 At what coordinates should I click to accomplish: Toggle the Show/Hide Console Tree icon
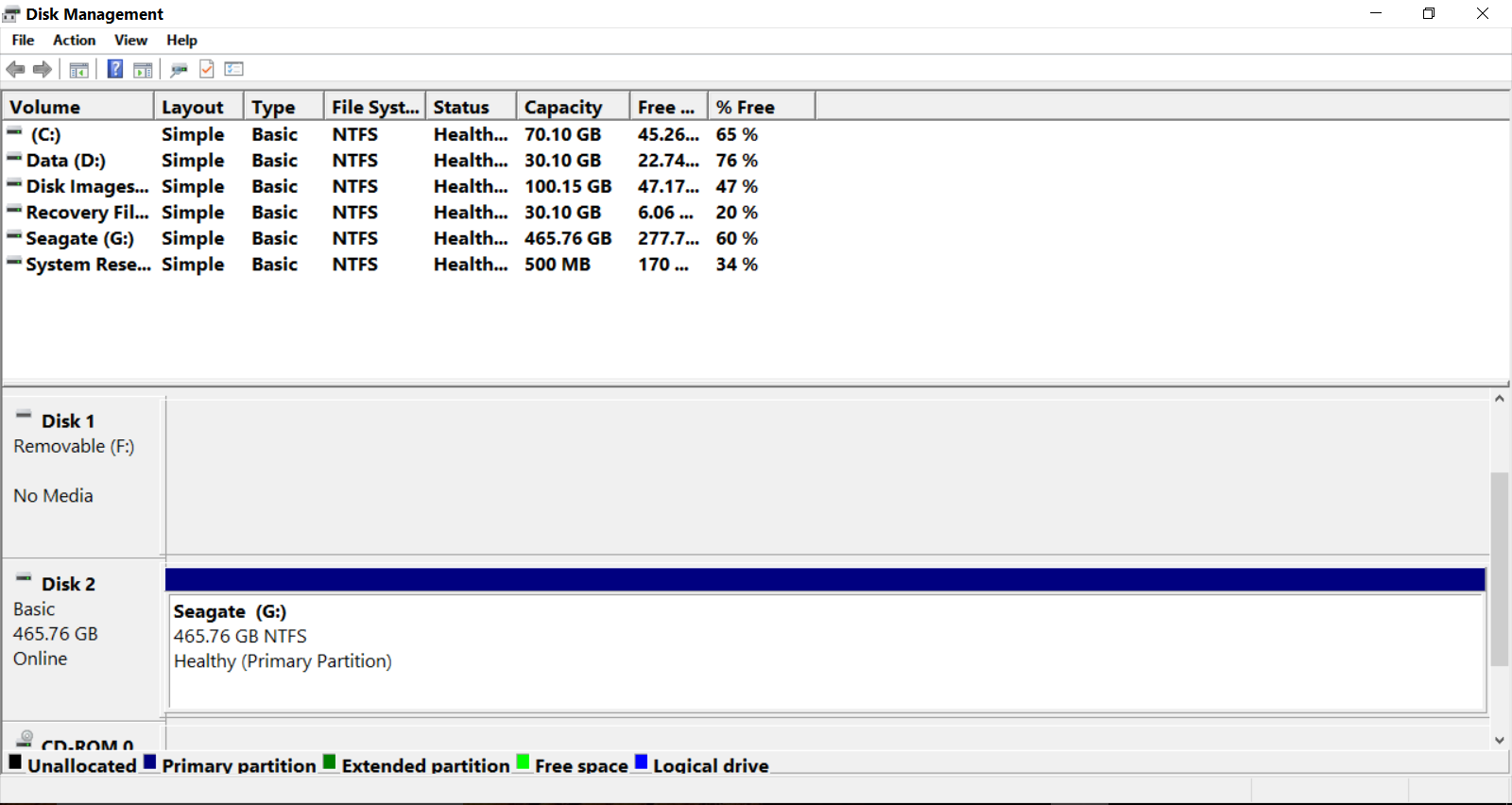(x=79, y=69)
